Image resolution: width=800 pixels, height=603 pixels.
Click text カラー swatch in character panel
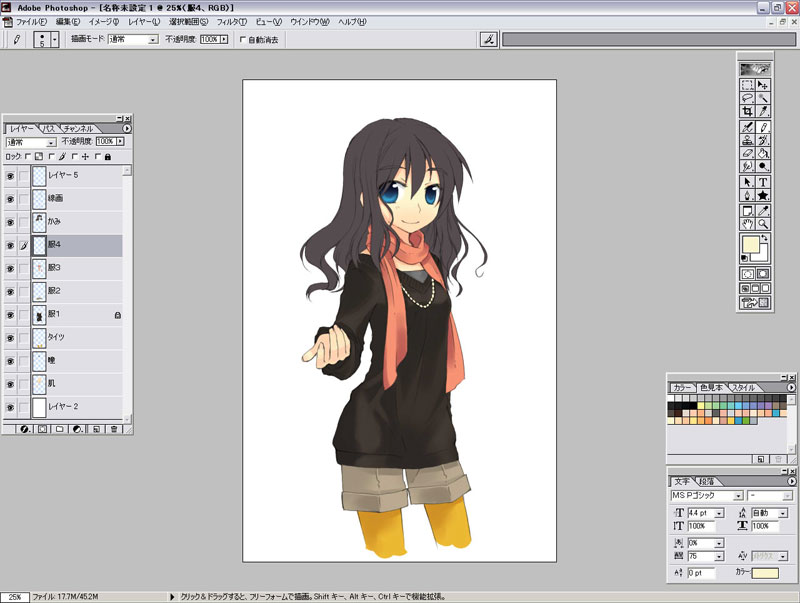[765, 573]
